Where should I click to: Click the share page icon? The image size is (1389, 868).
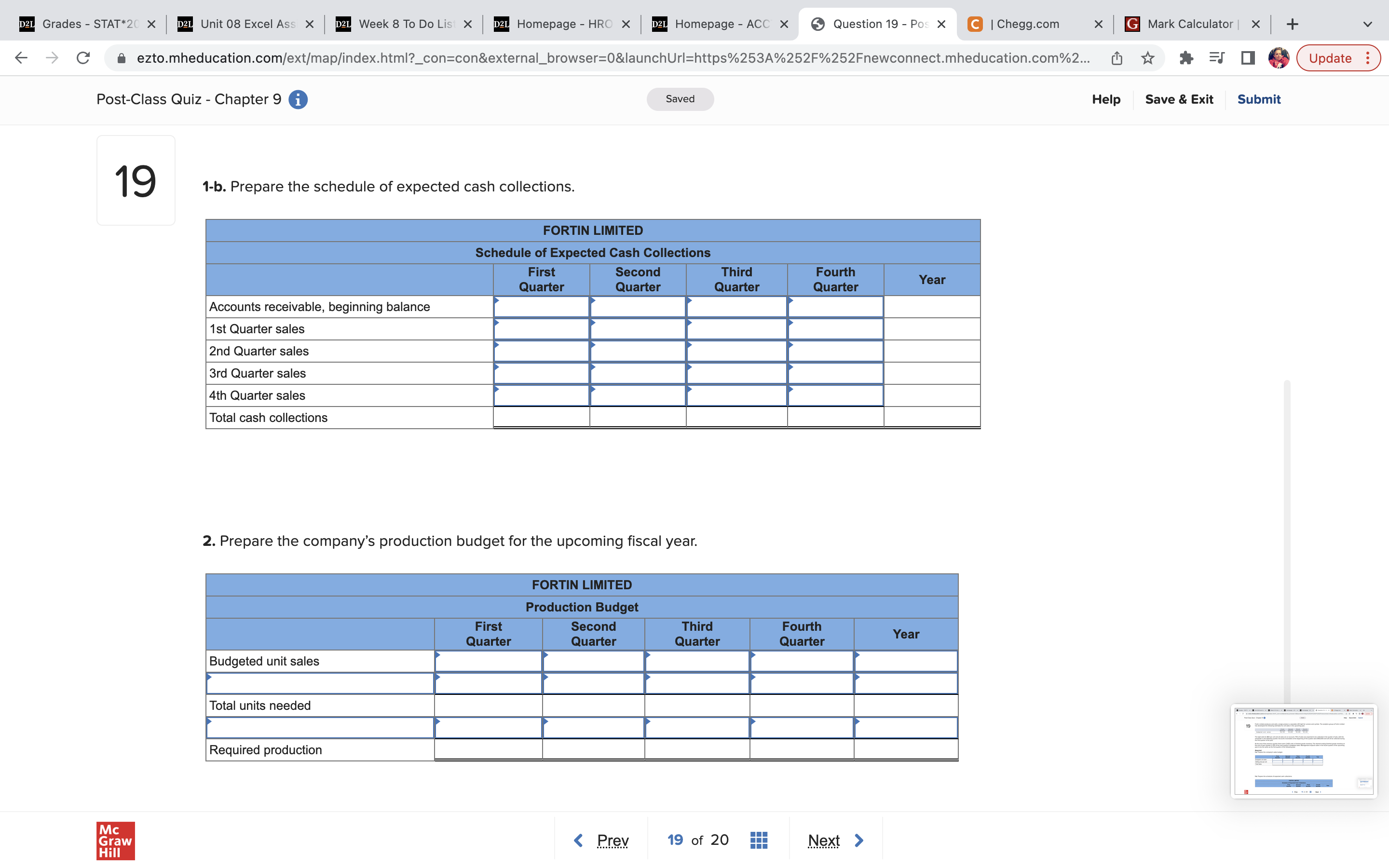click(x=1117, y=58)
